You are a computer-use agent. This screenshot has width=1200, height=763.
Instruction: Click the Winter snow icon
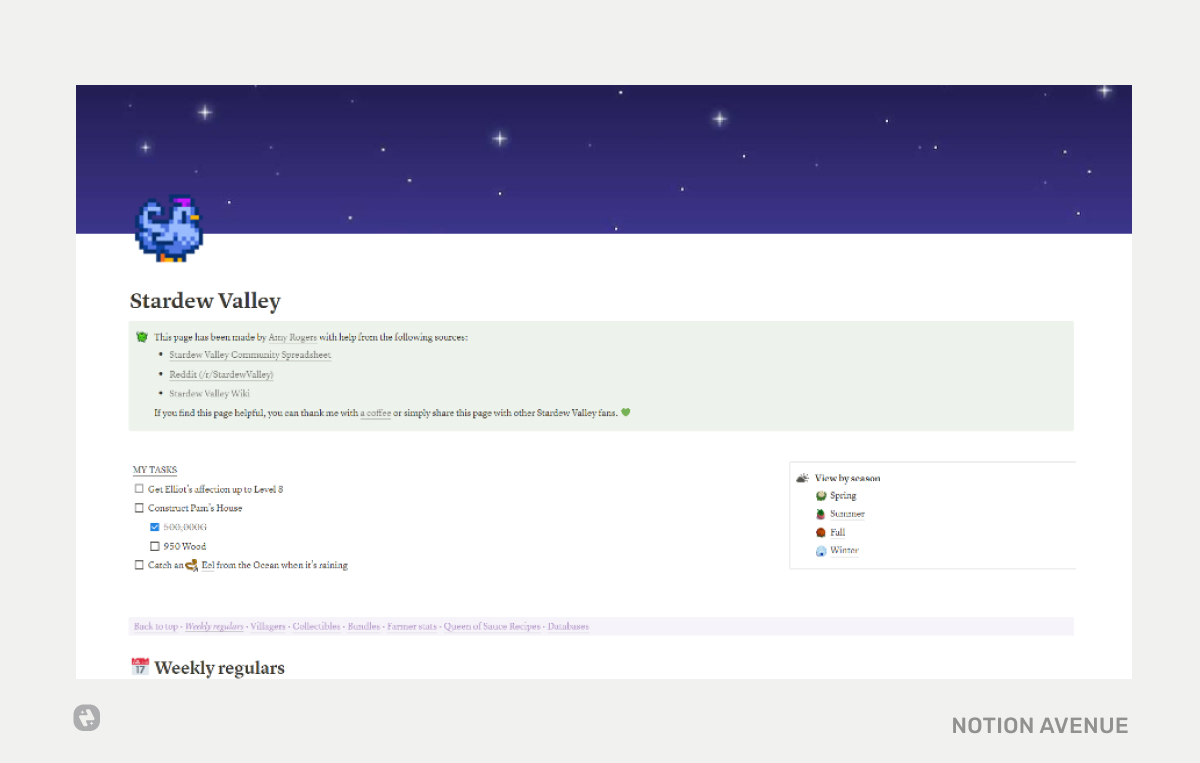(x=823, y=550)
